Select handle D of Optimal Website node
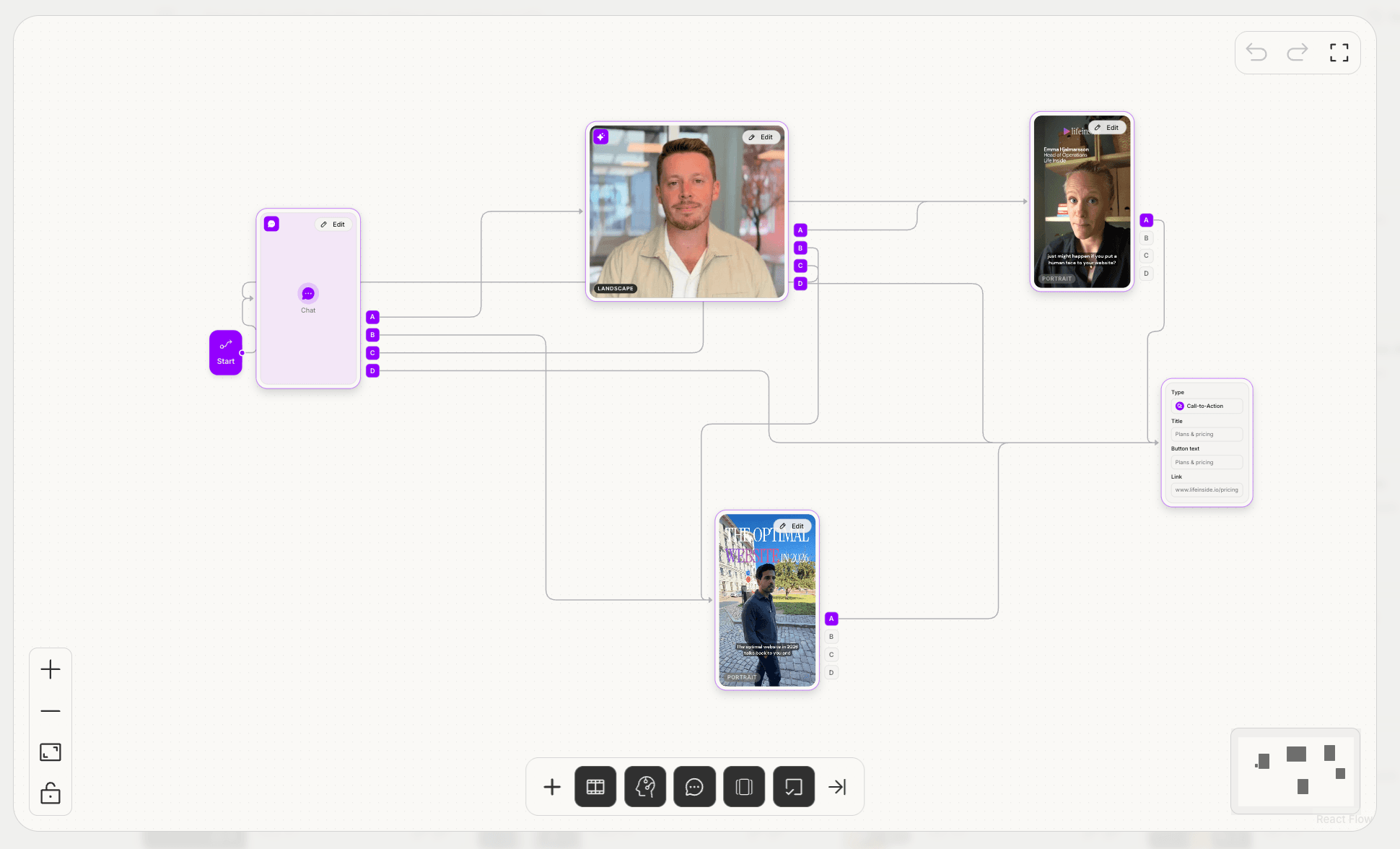The height and width of the screenshot is (849, 1400). 831,673
